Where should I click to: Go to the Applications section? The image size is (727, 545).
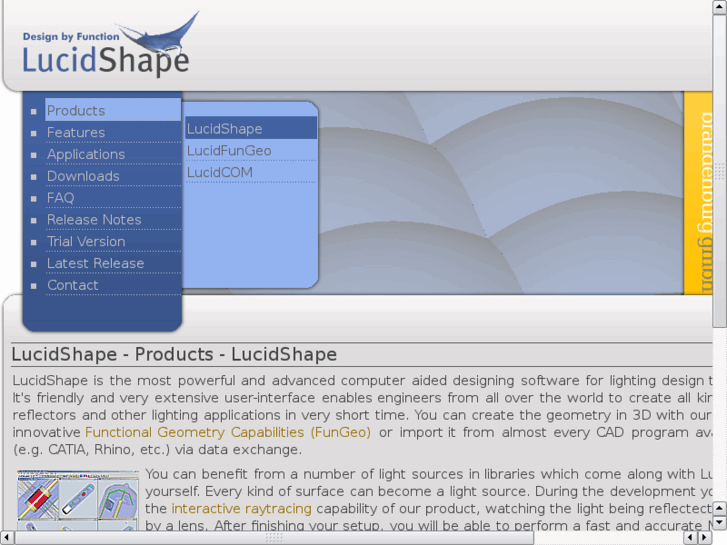click(113, 154)
